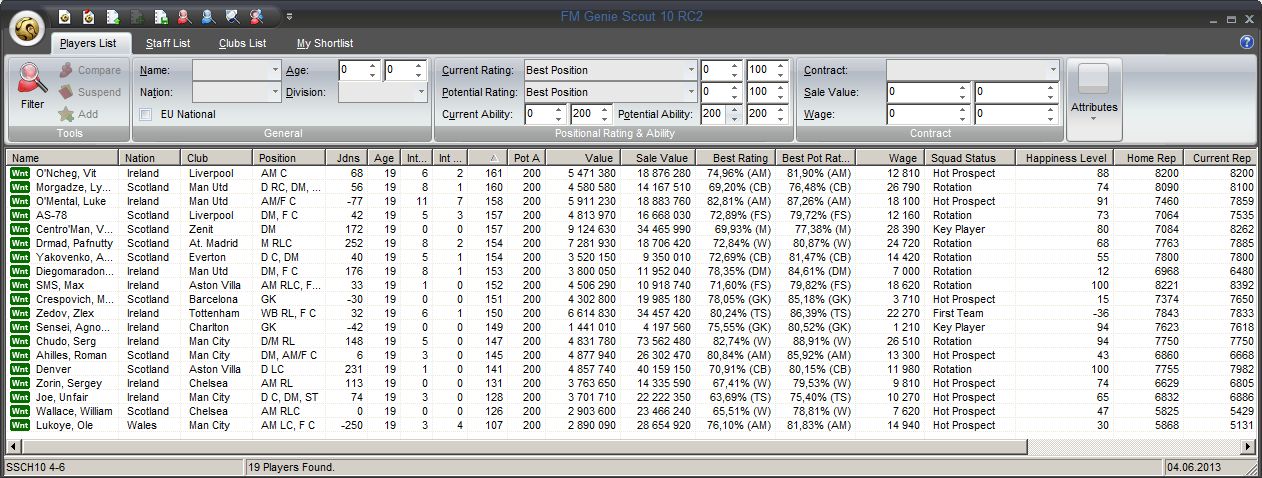Viewport: 1262px width, 478px height.
Task: Click the Wnt badge beside Lukoye, Ole
Action: tap(19, 425)
